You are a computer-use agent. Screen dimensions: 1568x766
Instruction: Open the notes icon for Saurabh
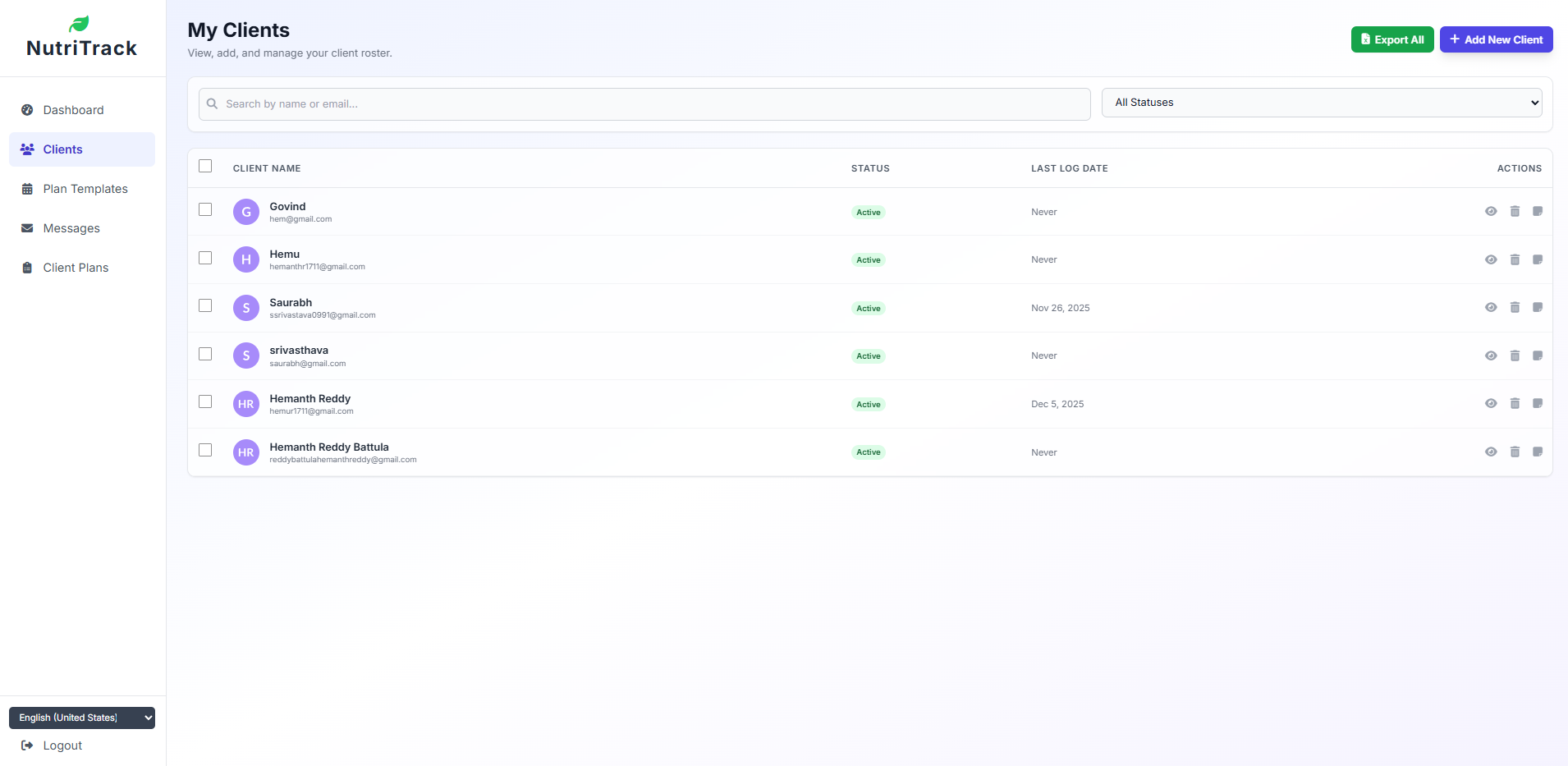click(1538, 307)
